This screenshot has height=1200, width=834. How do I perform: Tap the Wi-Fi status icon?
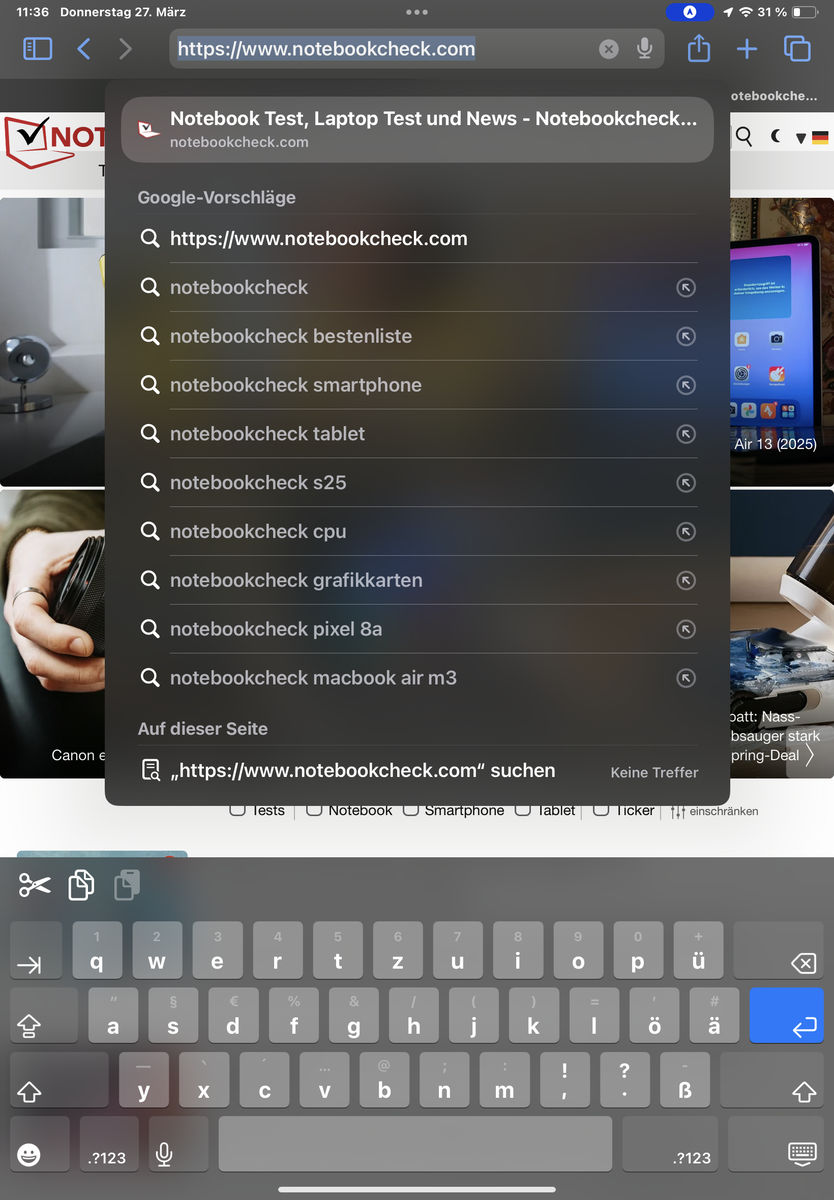pos(746,12)
